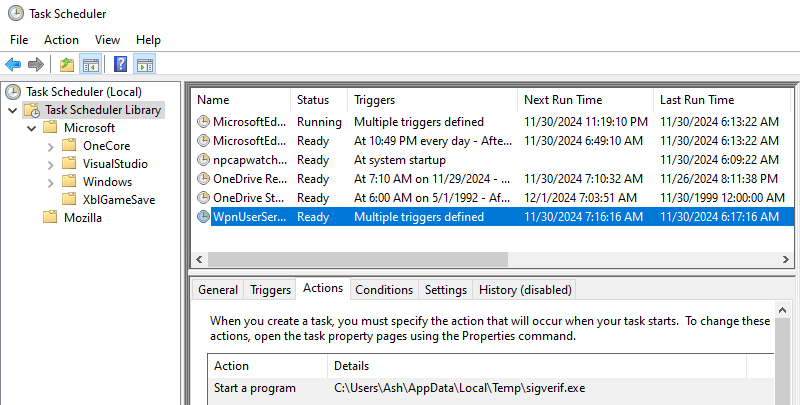Sort tasks by the Status column header
The image size is (800, 405).
coord(312,100)
